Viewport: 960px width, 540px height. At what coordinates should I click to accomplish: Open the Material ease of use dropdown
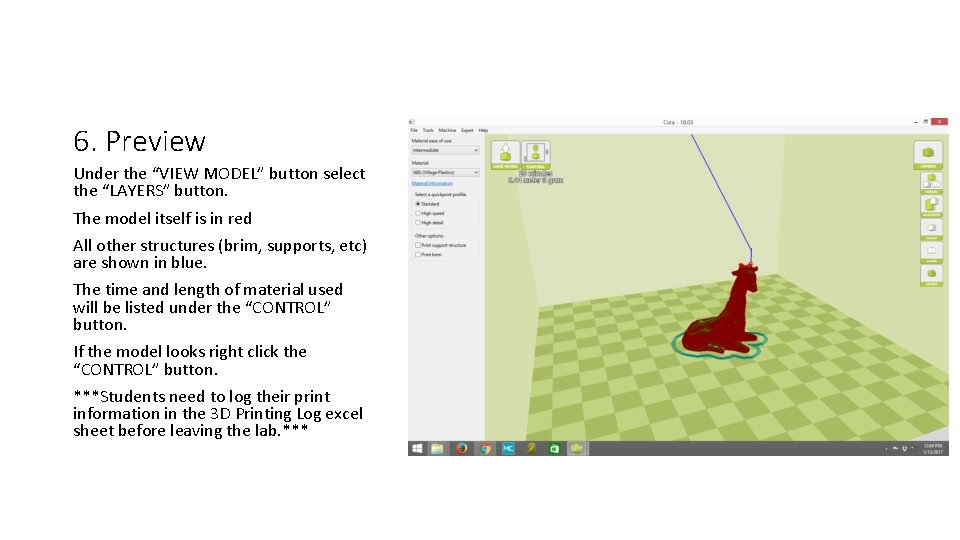tap(445, 151)
